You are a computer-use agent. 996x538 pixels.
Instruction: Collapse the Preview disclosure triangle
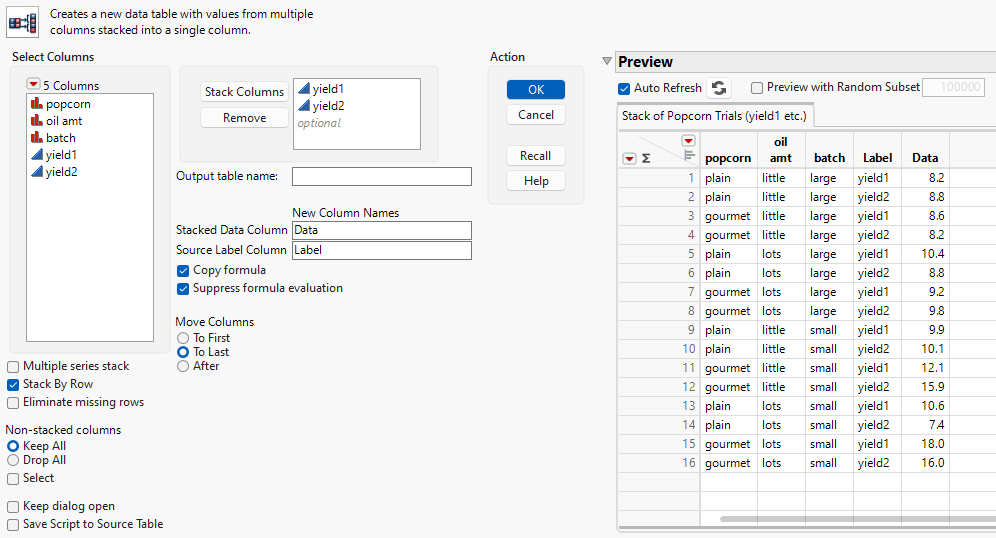(x=607, y=62)
